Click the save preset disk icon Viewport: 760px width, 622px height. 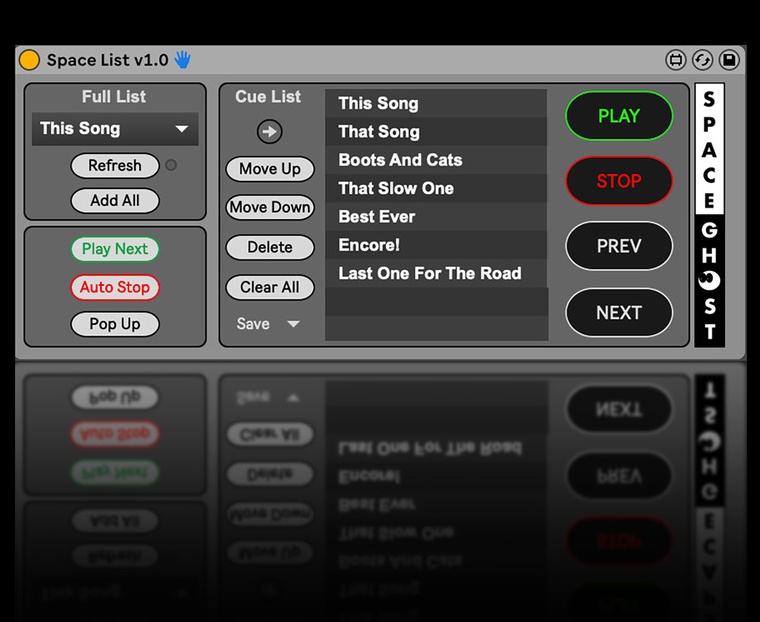coord(729,60)
